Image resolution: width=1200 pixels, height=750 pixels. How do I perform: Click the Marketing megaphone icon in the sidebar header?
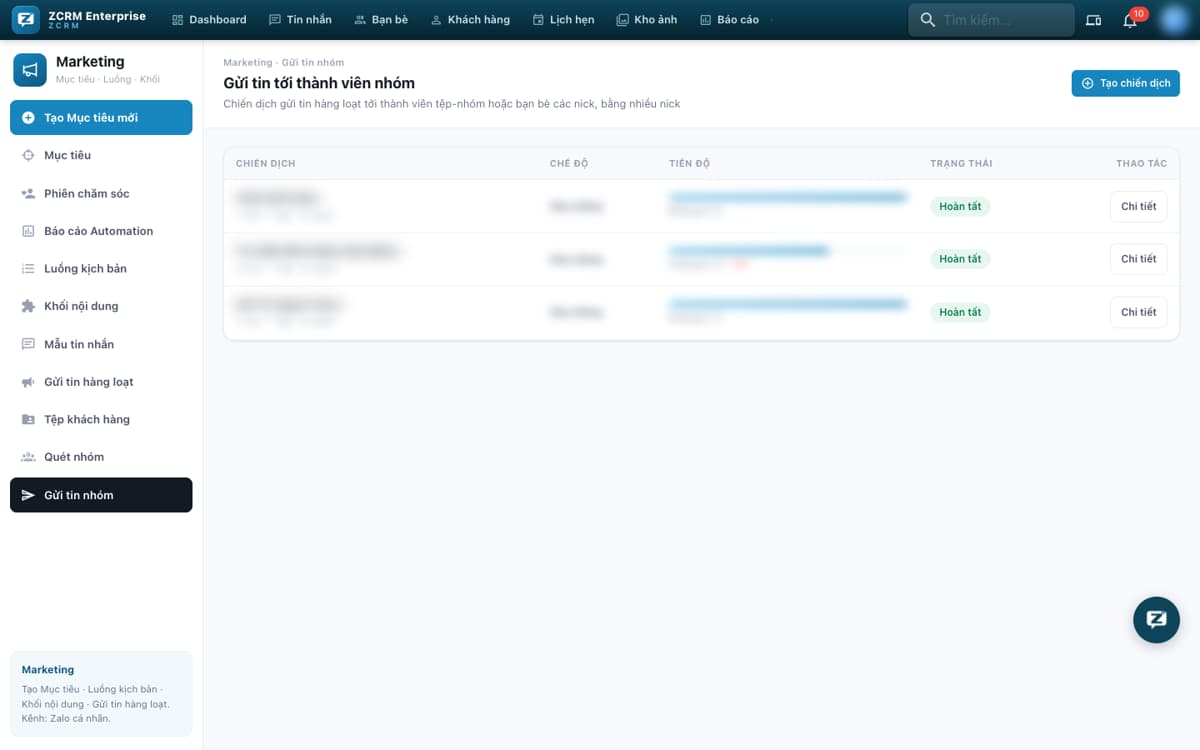30,70
